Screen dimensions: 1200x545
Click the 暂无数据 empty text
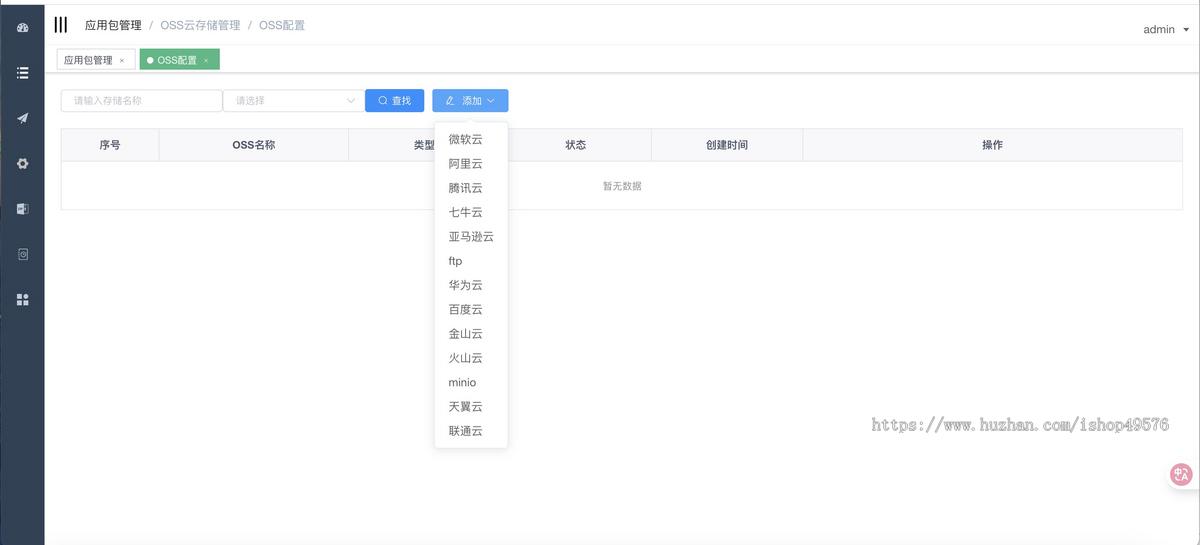point(622,186)
